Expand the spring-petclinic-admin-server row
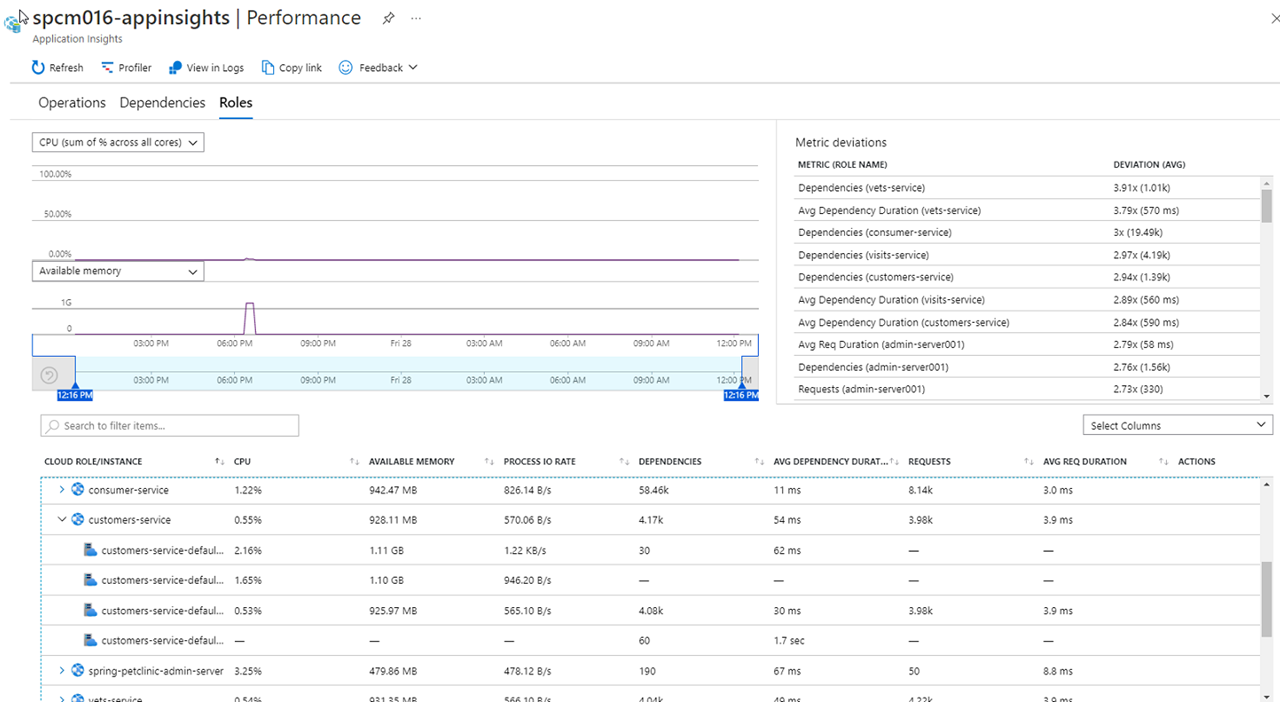The height and width of the screenshot is (702, 1280). pyautogui.click(x=62, y=671)
